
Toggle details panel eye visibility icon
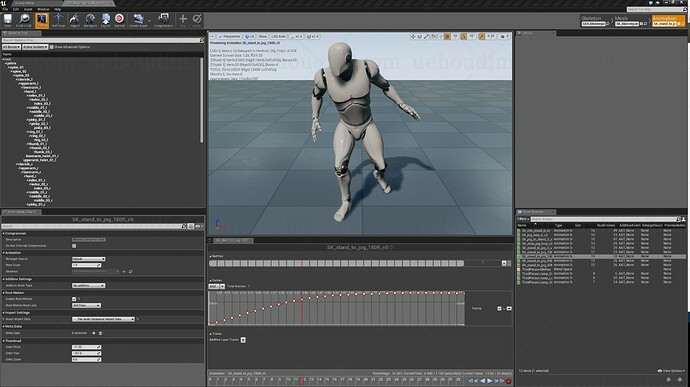tap(198, 226)
